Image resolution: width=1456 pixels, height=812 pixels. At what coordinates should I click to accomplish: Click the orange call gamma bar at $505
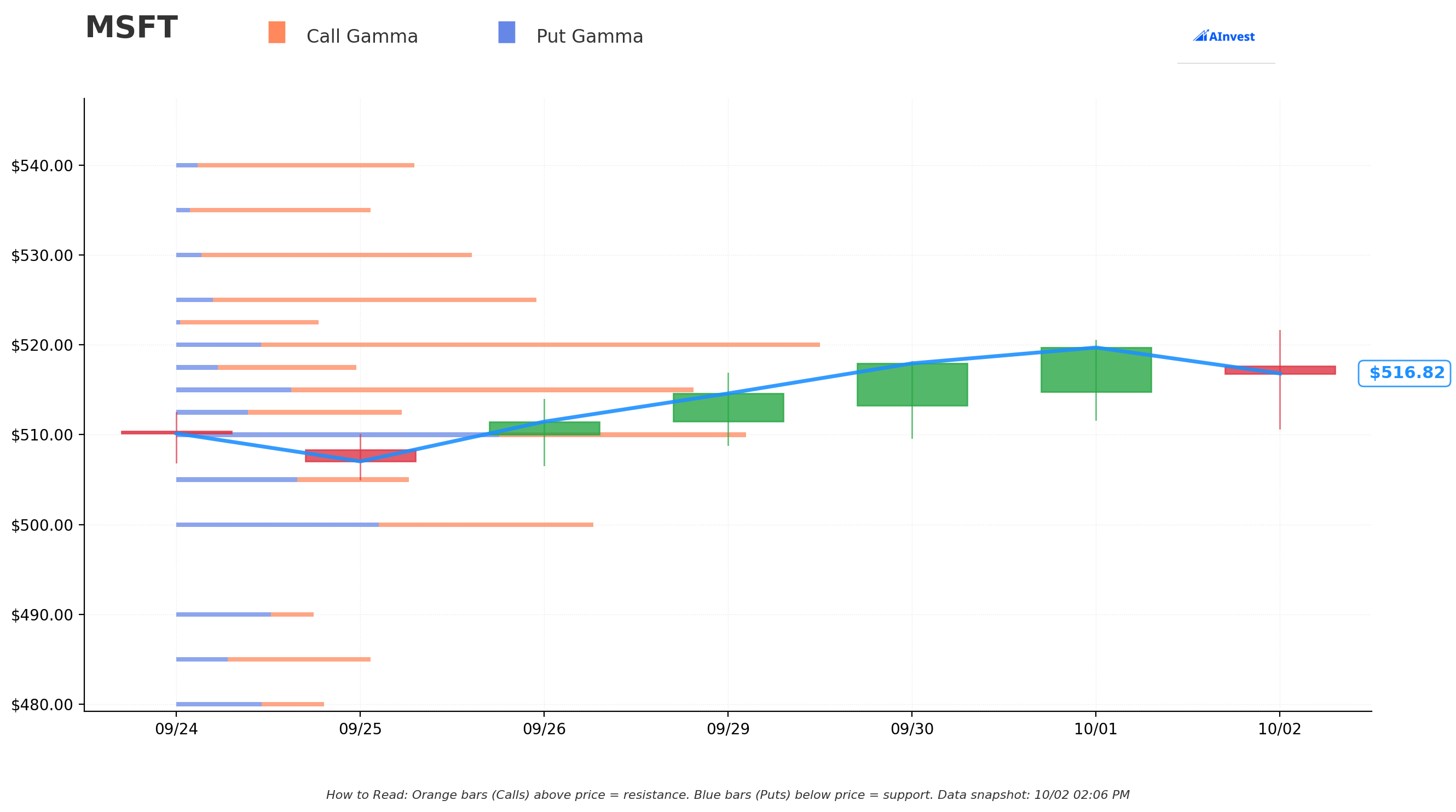tap(353, 480)
